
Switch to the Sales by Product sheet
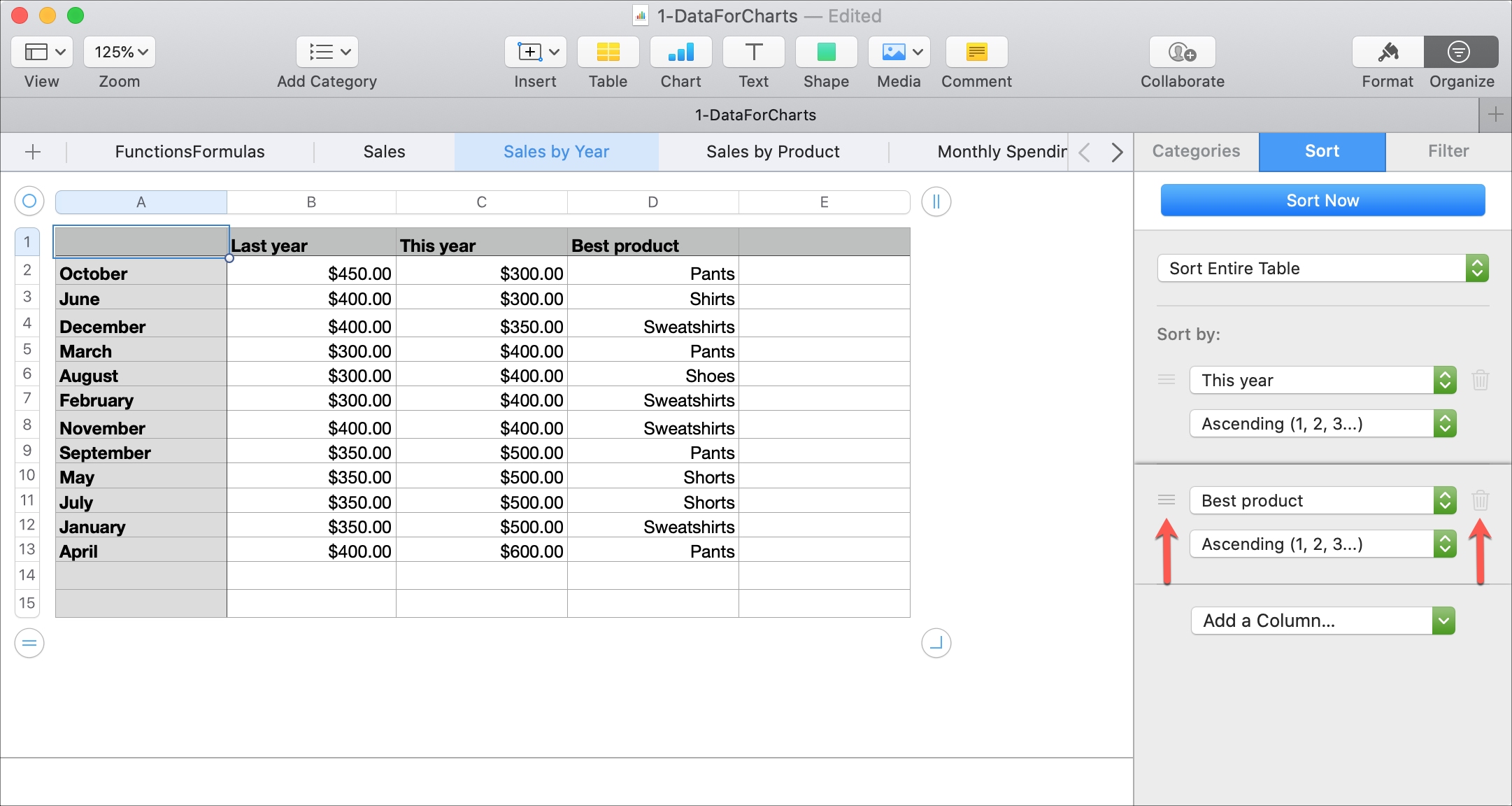(x=773, y=152)
